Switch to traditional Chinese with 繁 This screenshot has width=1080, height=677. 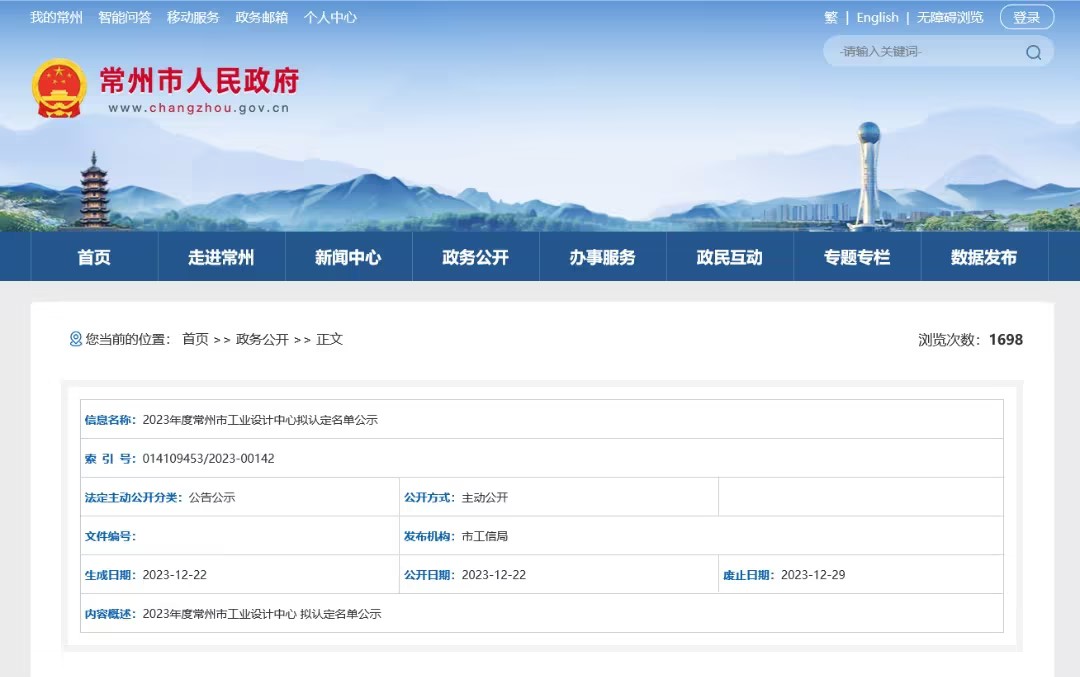(x=831, y=17)
